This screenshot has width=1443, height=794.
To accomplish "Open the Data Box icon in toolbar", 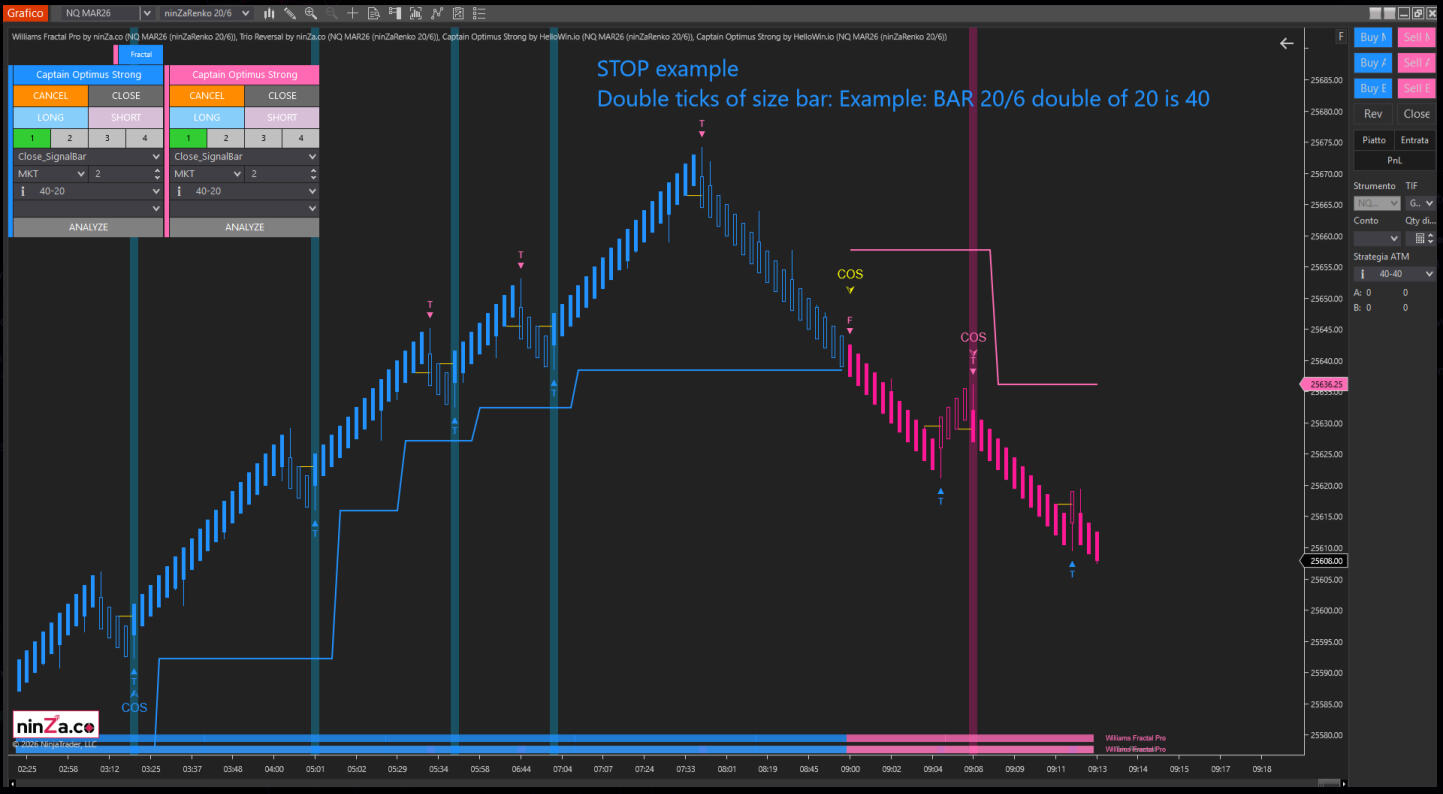I will (x=373, y=13).
